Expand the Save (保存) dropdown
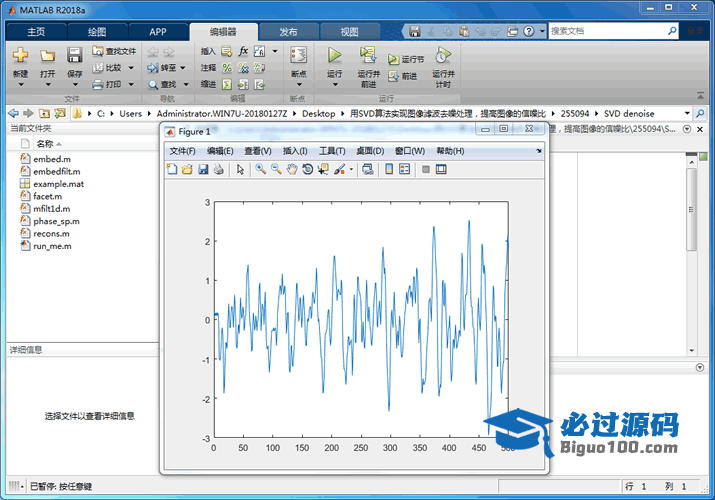715x500 pixels. point(75,85)
